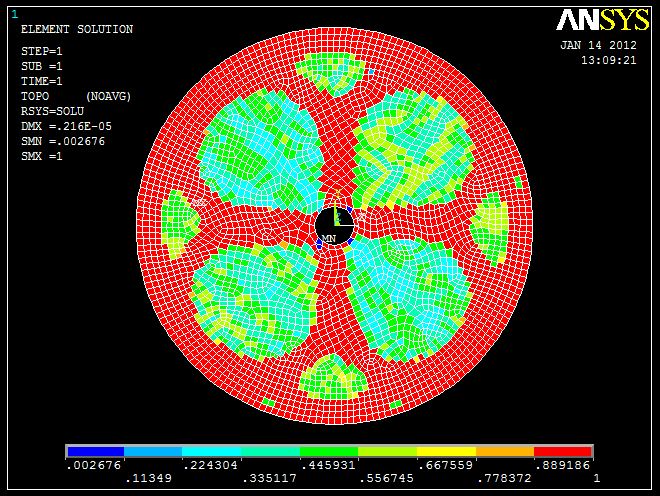Click the coordinate triad at hub center

338,216
